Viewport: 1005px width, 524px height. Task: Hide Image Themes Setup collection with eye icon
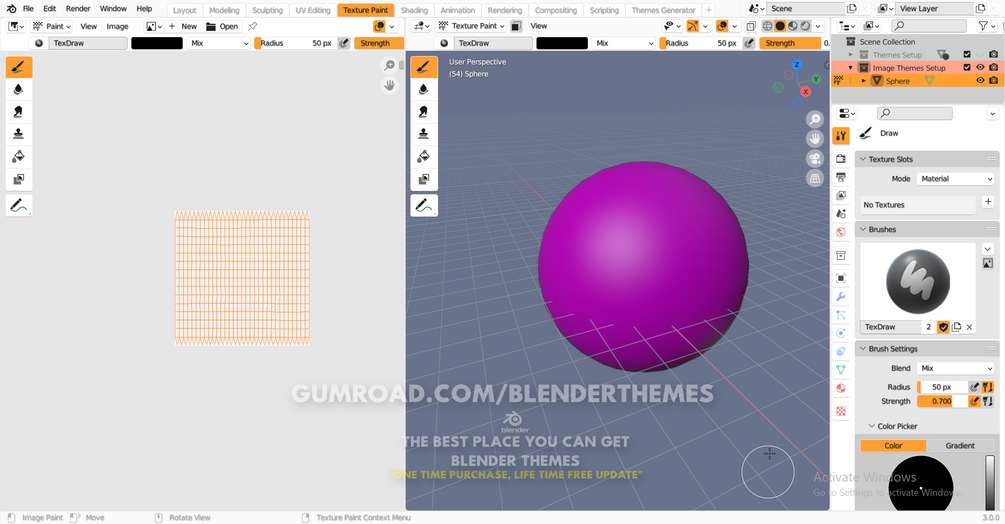coord(980,68)
